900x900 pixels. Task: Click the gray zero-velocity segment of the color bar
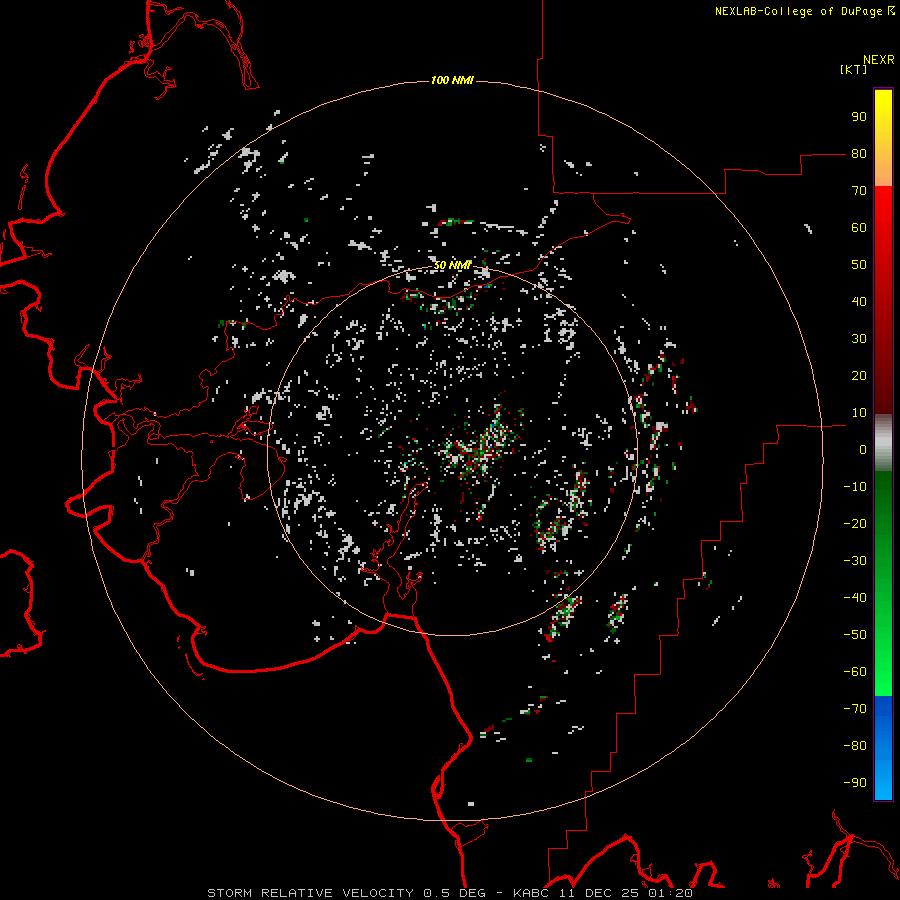883,443
